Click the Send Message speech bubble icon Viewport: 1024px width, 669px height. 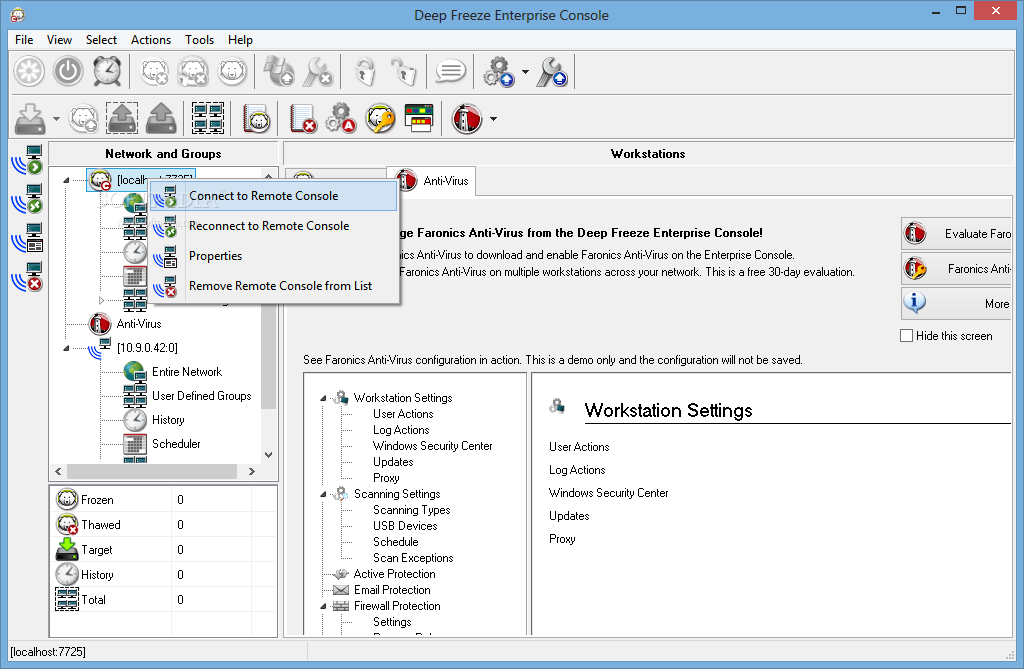[451, 71]
